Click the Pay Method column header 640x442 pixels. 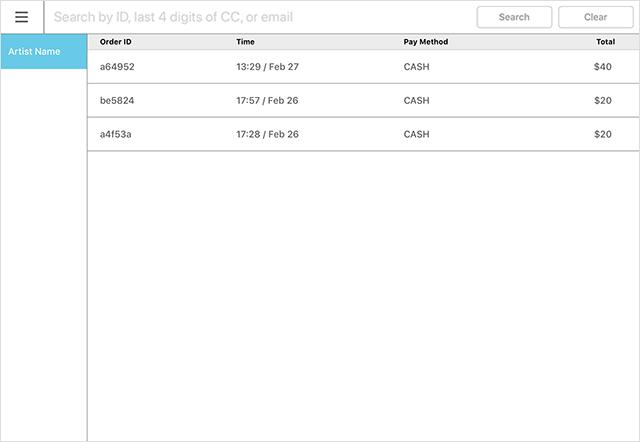click(x=426, y=42)
